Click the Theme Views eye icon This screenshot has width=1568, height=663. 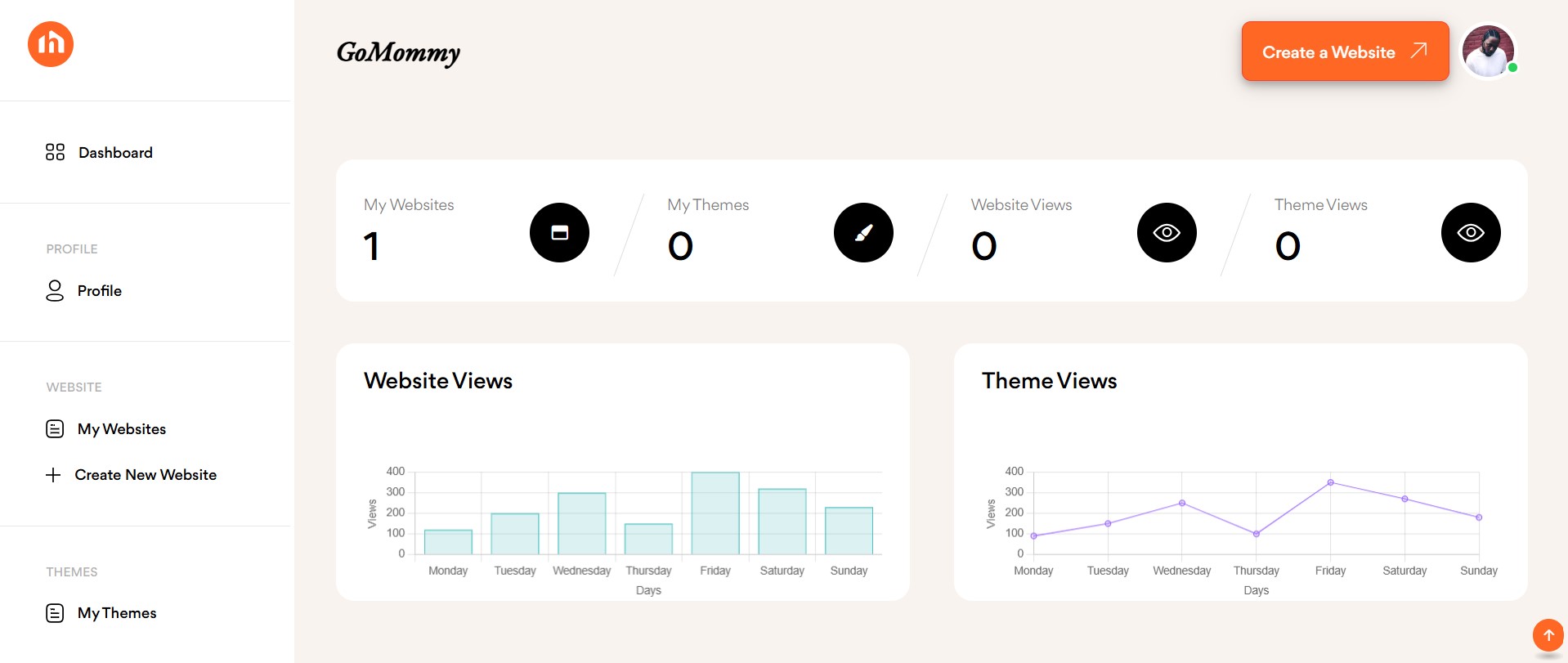[x=1470, y=233]
